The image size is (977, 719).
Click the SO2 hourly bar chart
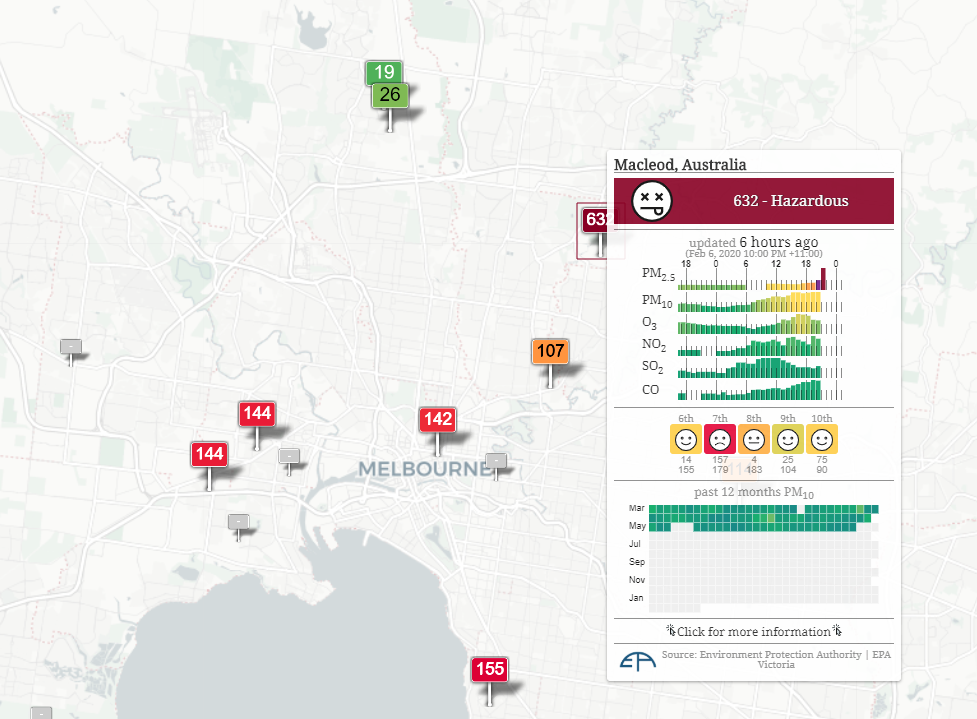760,368
